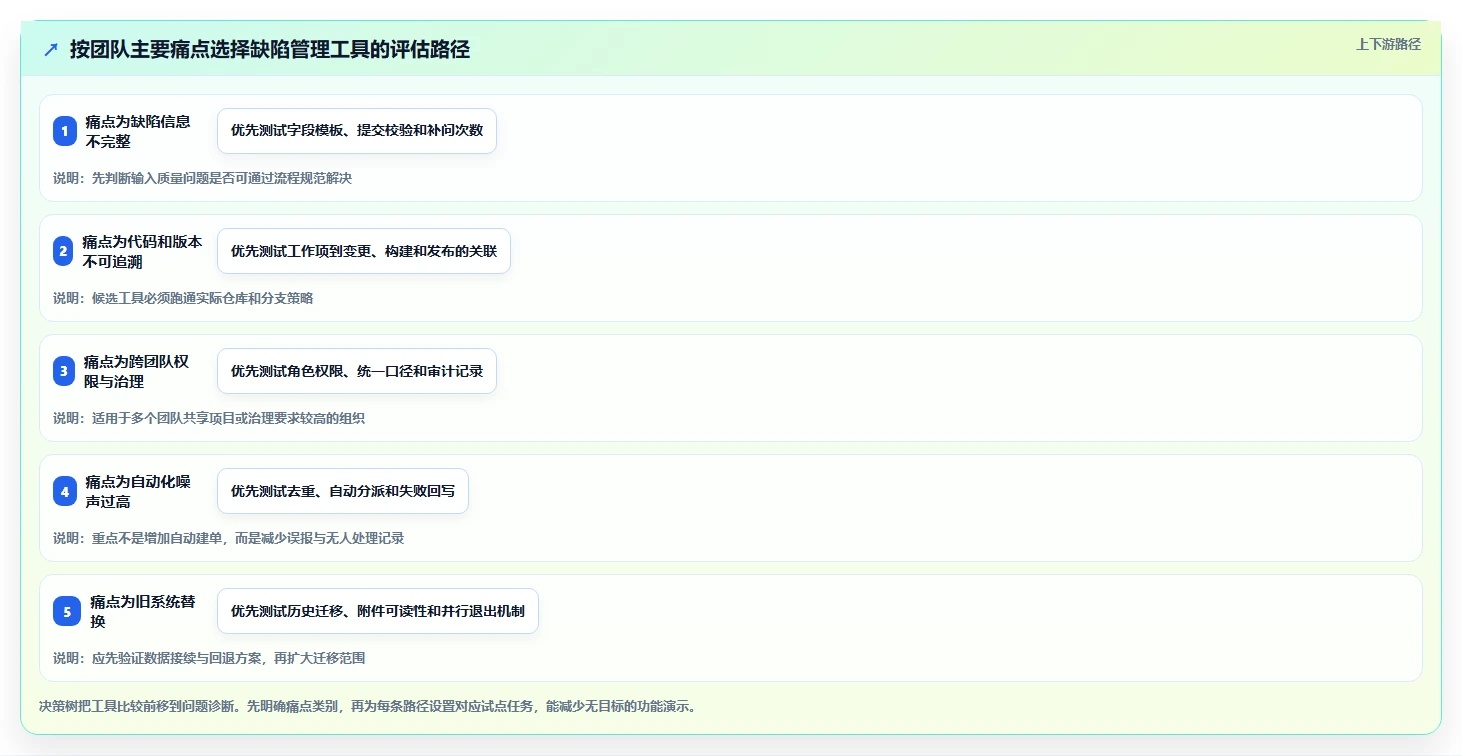
Task: Click the footer paragraph starting 决策树把工具比较前移到问题诊断
Action: click(367, 706)
